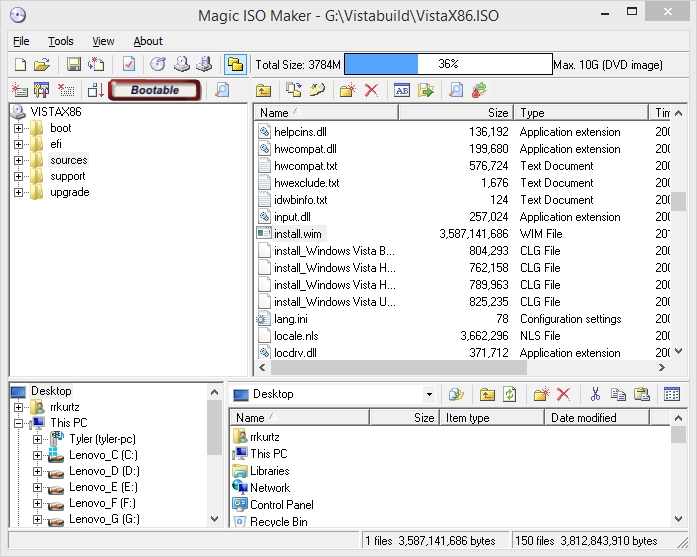Collapse the This PC tree node
The image size is (697, 557).
pyautogui.click(x=18, y=423)
